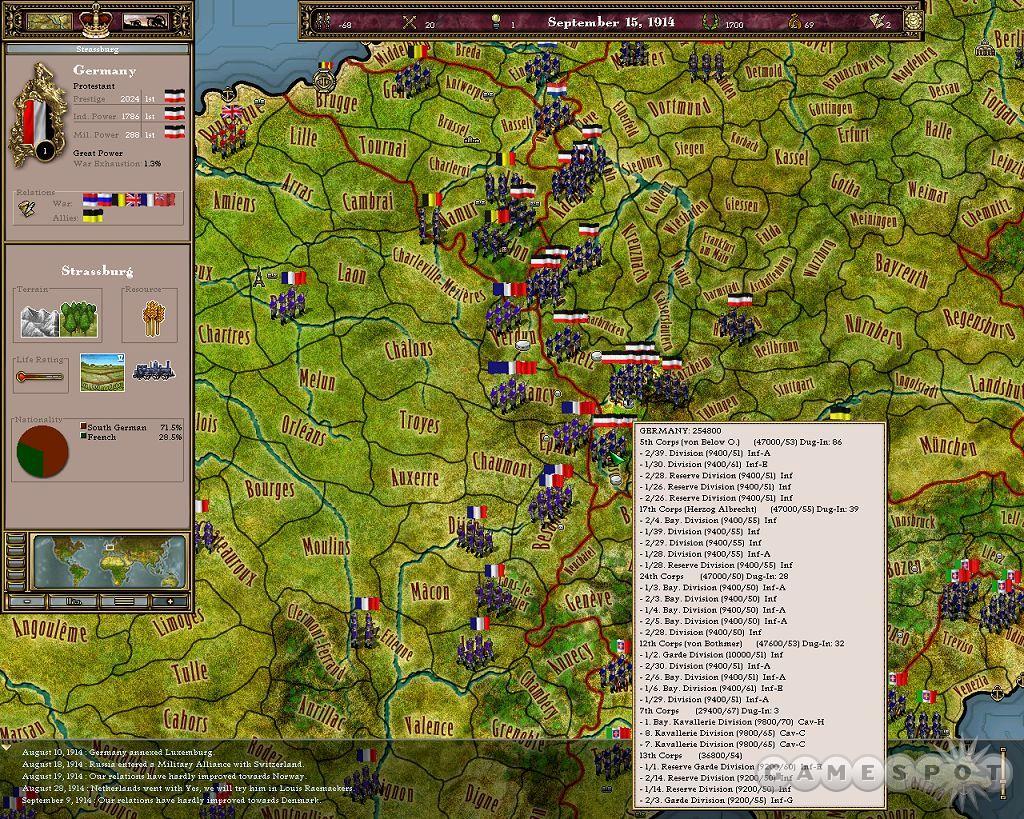
Task: Click the minus button below the minimap
Action: click(27, 601)
